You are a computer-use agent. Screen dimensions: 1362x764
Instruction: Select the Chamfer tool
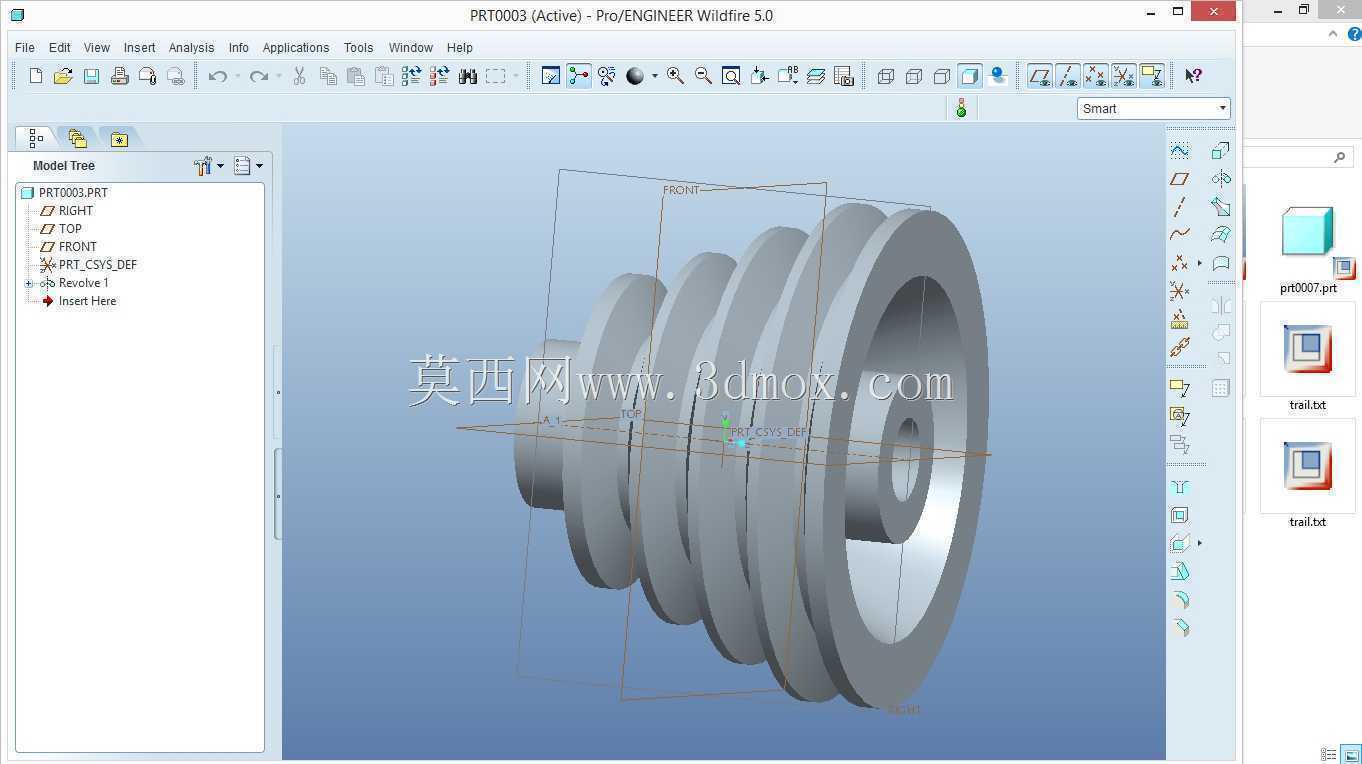click(1180, 628)
